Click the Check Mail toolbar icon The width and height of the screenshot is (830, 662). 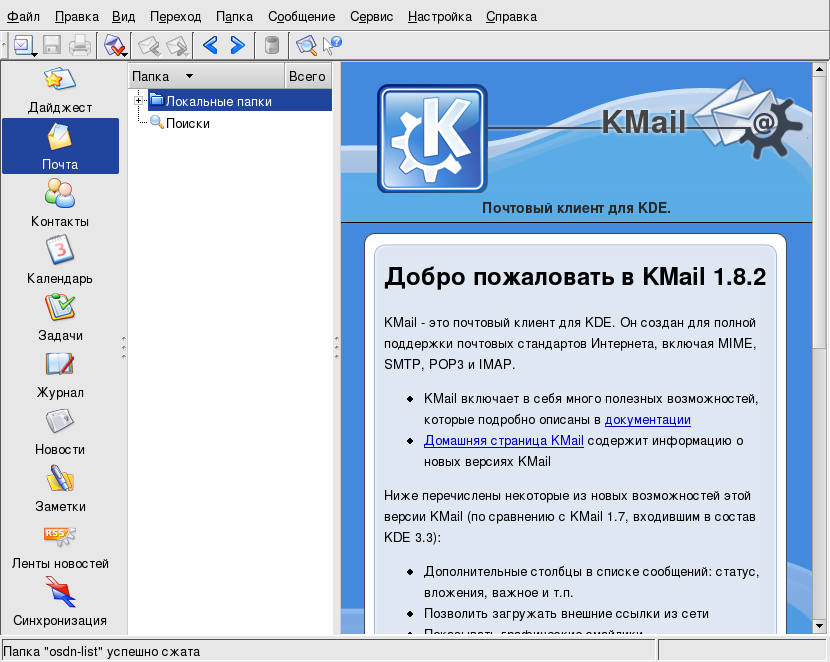click(113, 45)
